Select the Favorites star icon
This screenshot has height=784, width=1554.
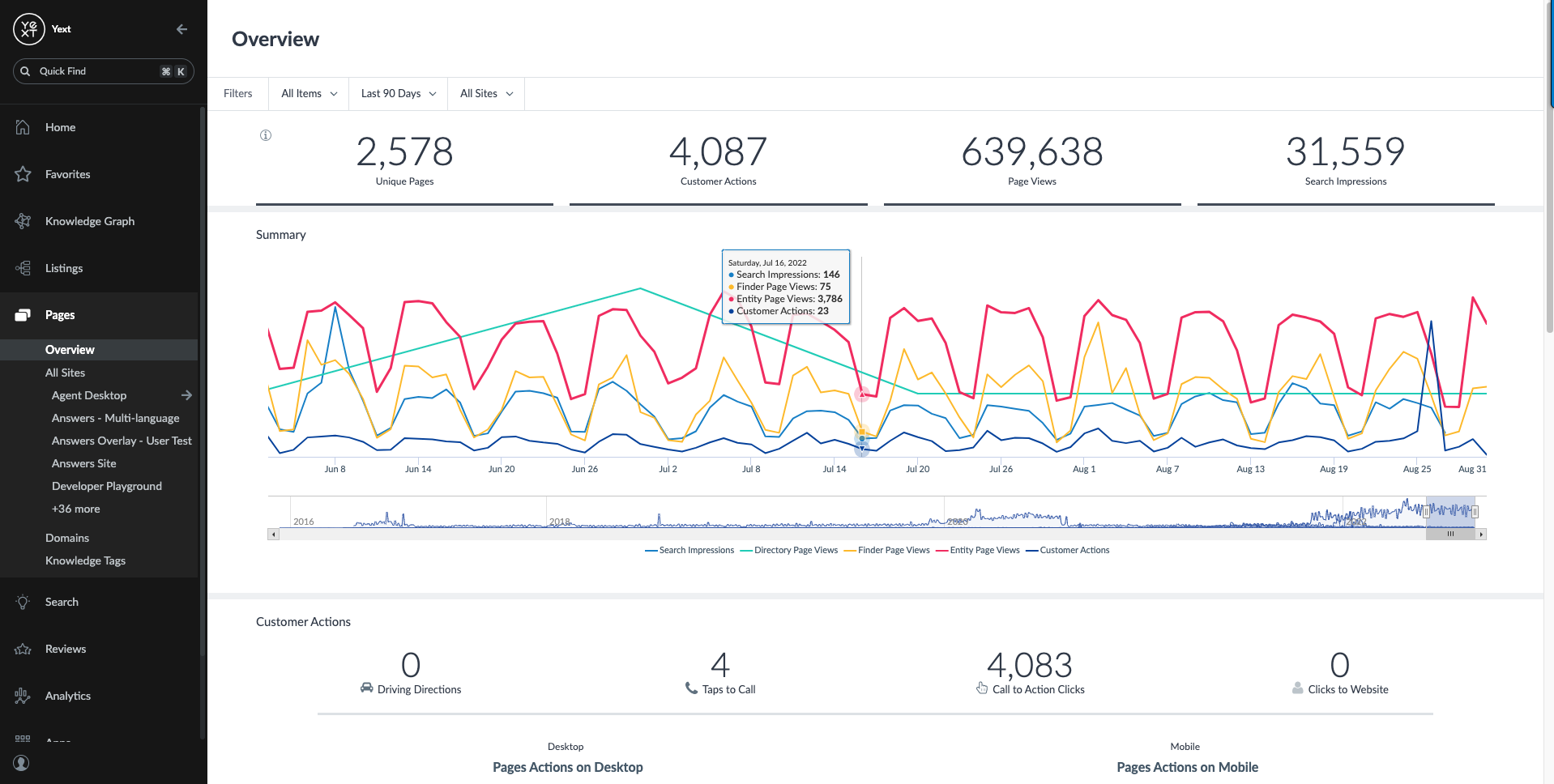pos(23,174)
